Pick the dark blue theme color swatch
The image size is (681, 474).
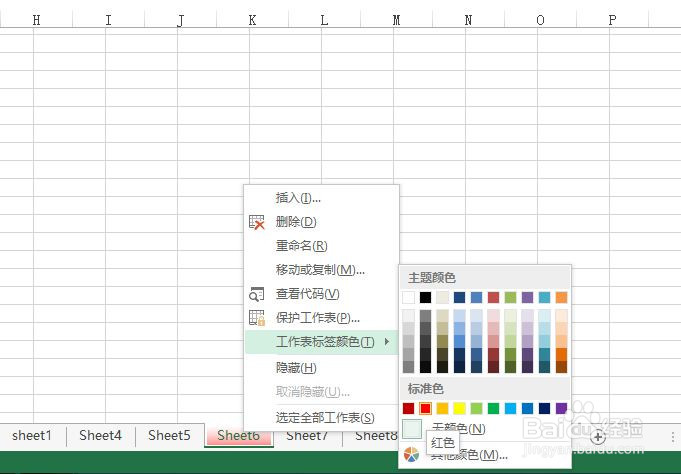point(460,297)
